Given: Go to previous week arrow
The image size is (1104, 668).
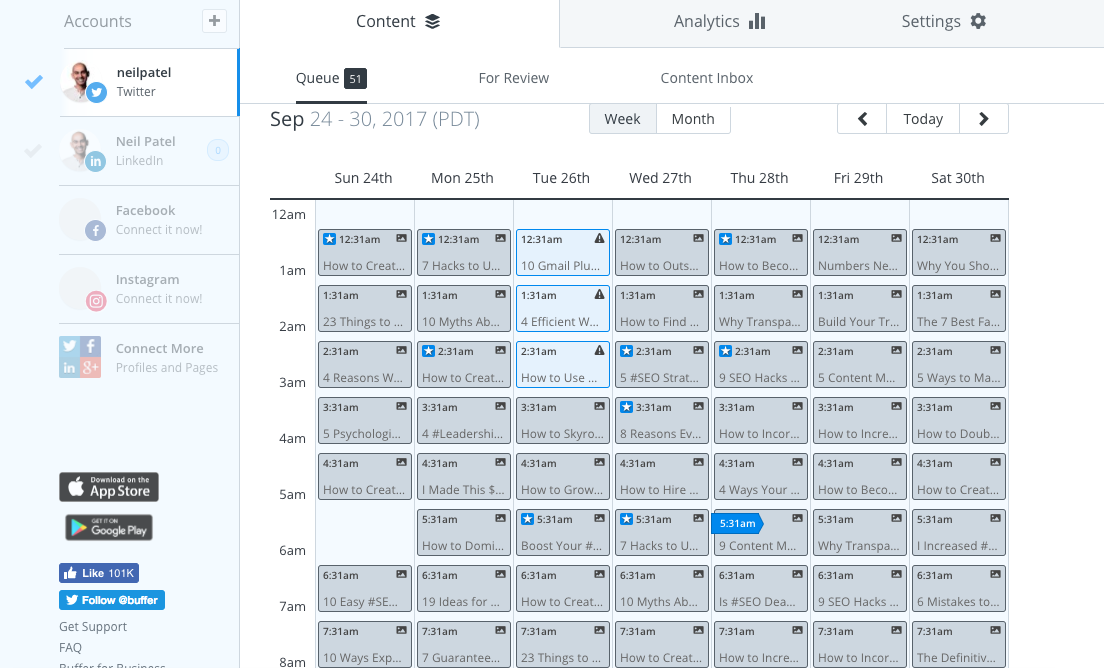Looking at the screenshot, I should (x=862, y=119).
